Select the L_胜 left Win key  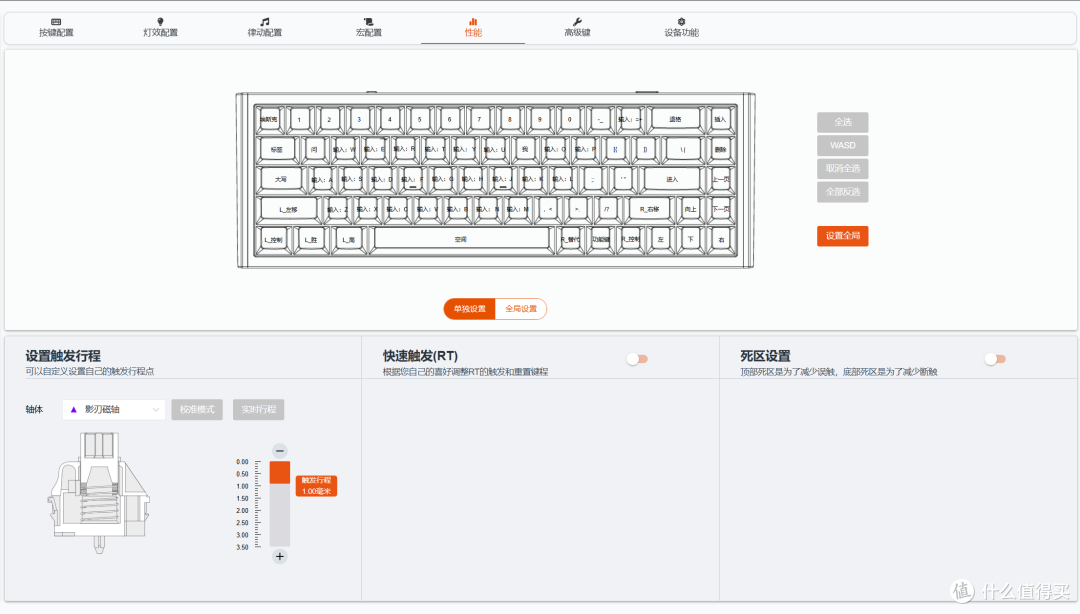click(311, 239)
